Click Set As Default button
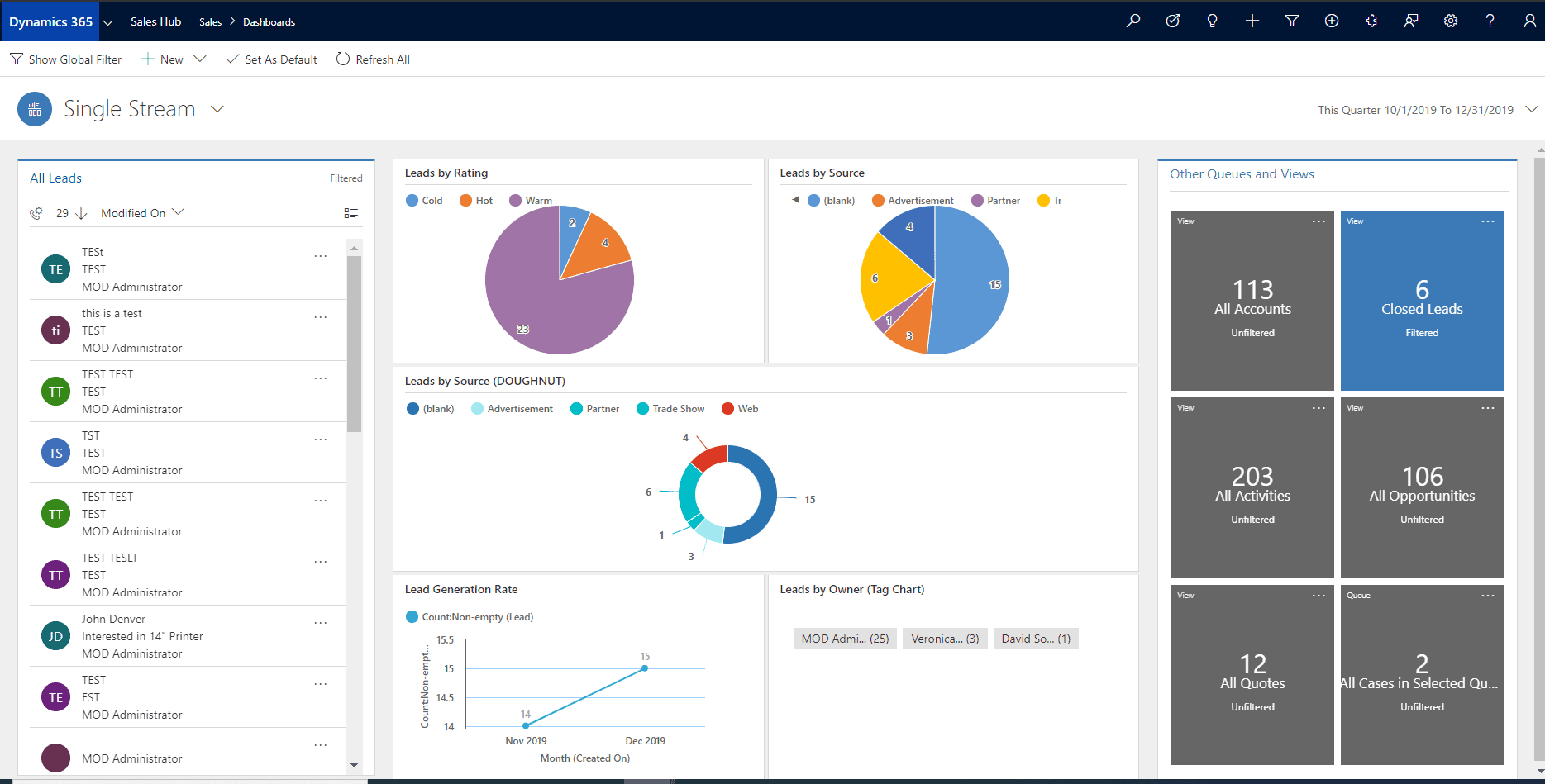The height and width of the screenshot is (784, 1545). (x=272, y=59)
